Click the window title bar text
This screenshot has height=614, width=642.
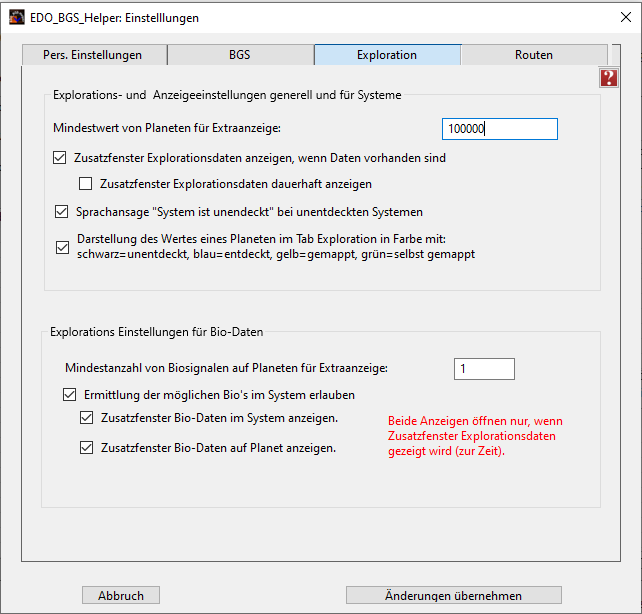pos(117,18)
